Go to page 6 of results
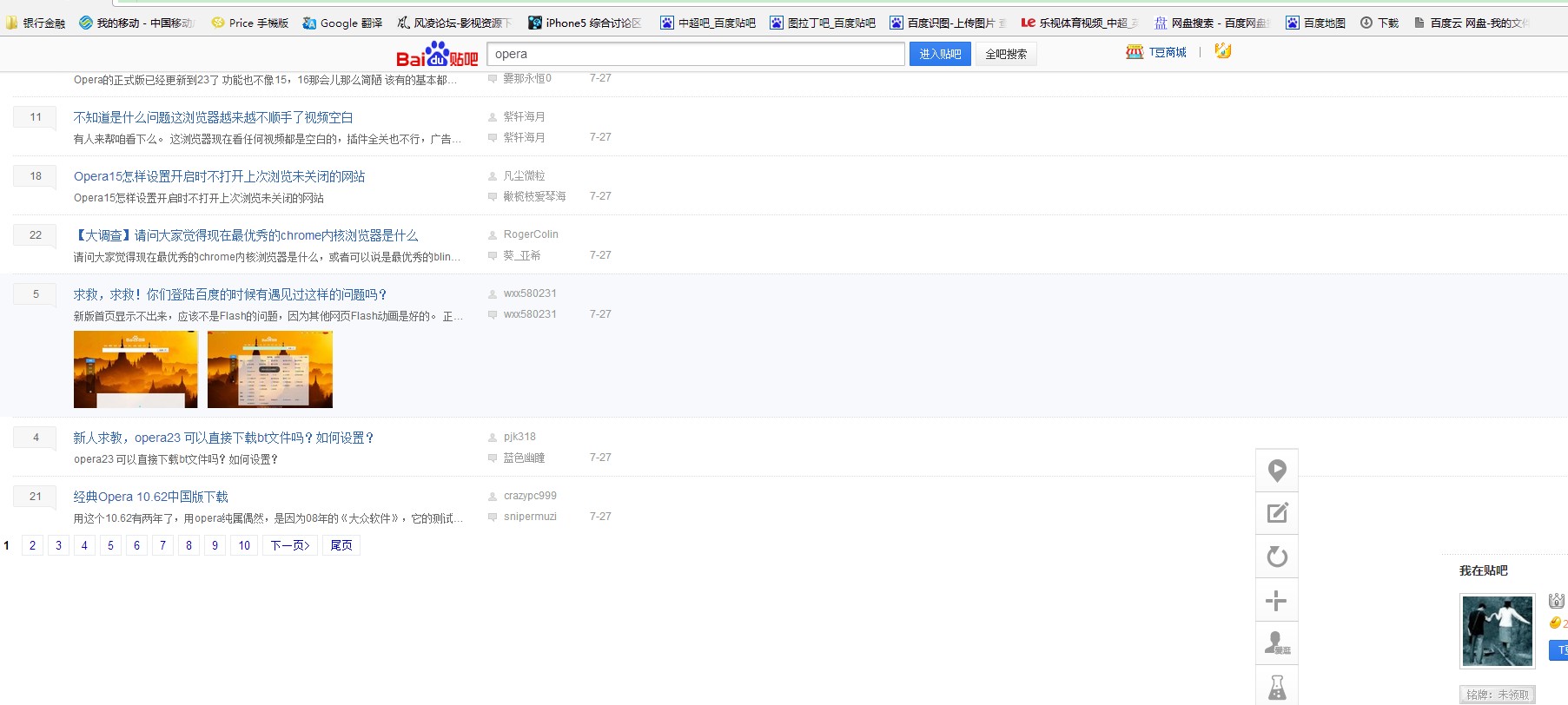The image size is (1568, 705). [136, 545]
